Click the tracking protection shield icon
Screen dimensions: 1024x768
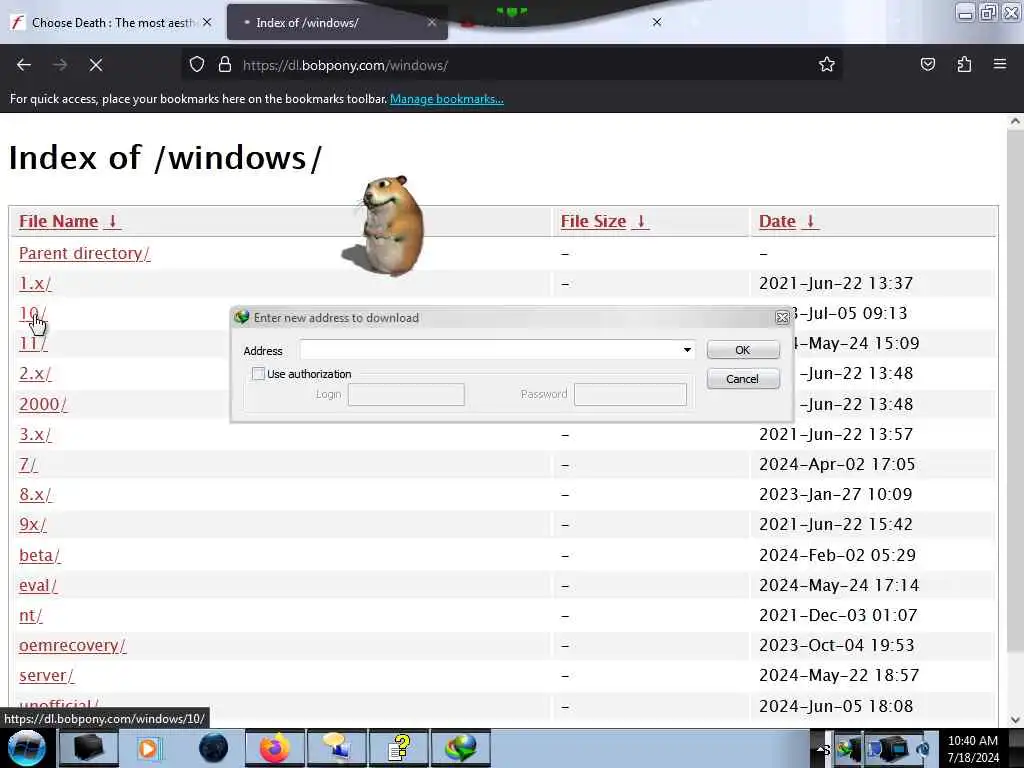coord(197,65)
